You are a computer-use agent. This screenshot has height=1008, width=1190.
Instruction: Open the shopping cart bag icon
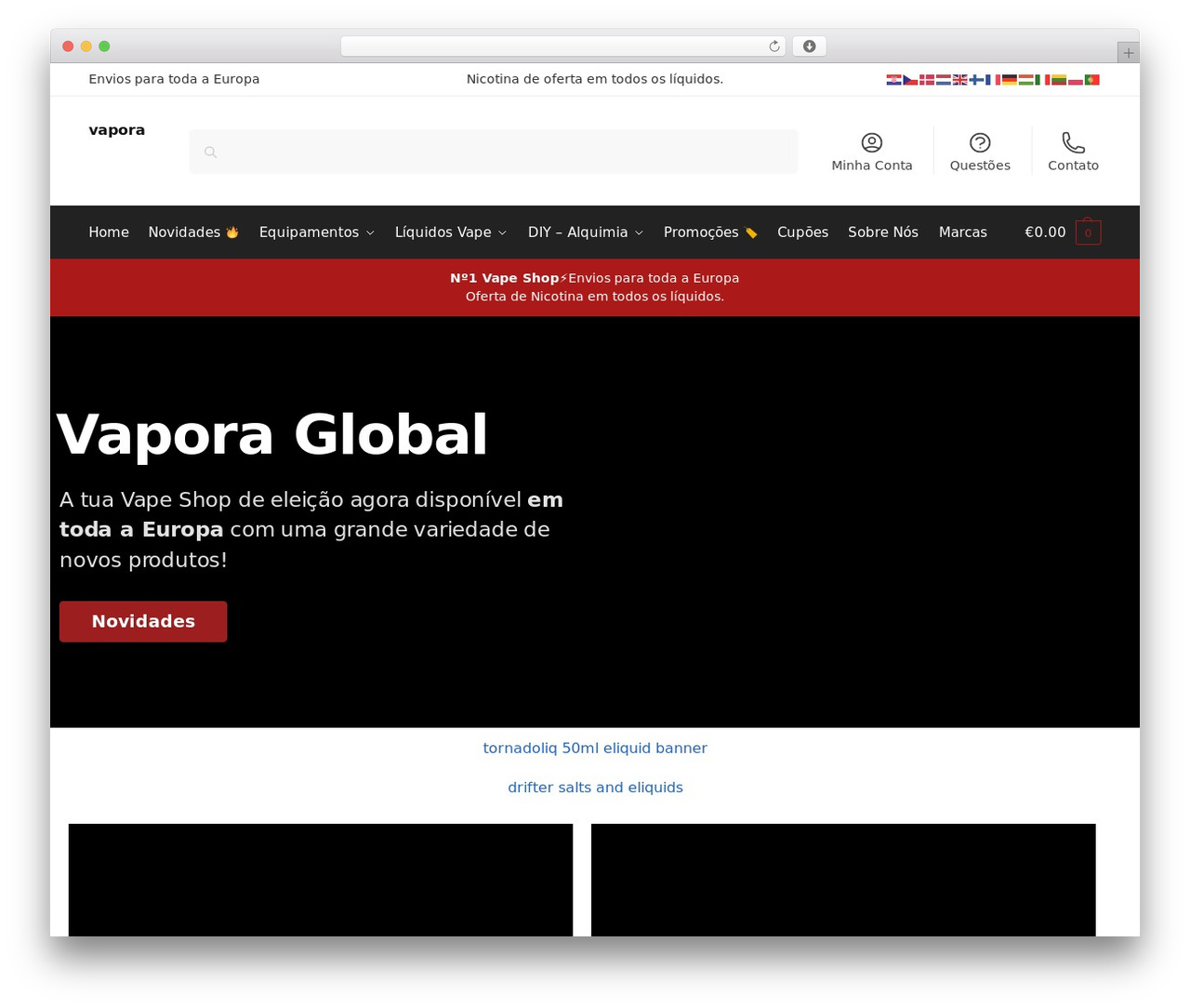pos(1089,232)
